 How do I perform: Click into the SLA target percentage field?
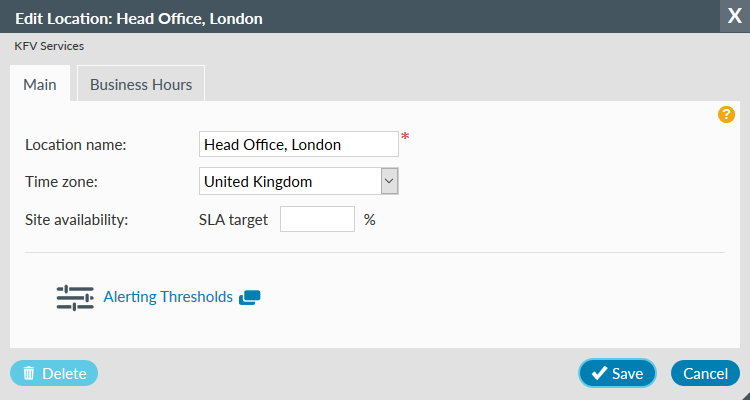click(317, 219)
